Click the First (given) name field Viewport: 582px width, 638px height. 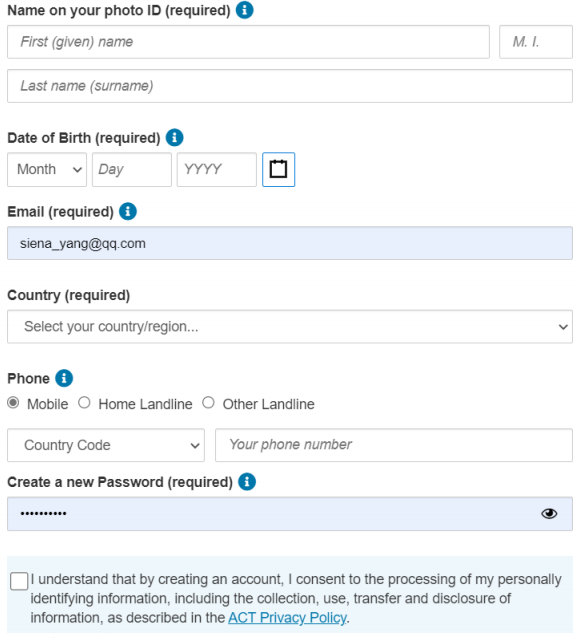coord(248,42)
